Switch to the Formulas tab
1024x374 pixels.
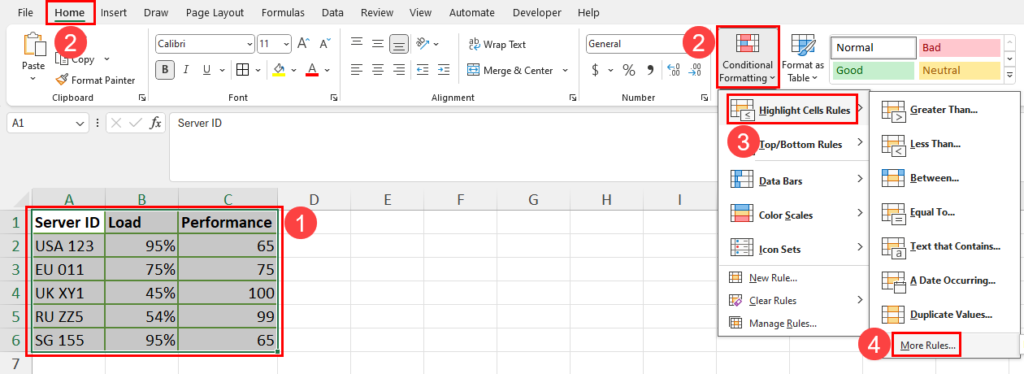283,12
